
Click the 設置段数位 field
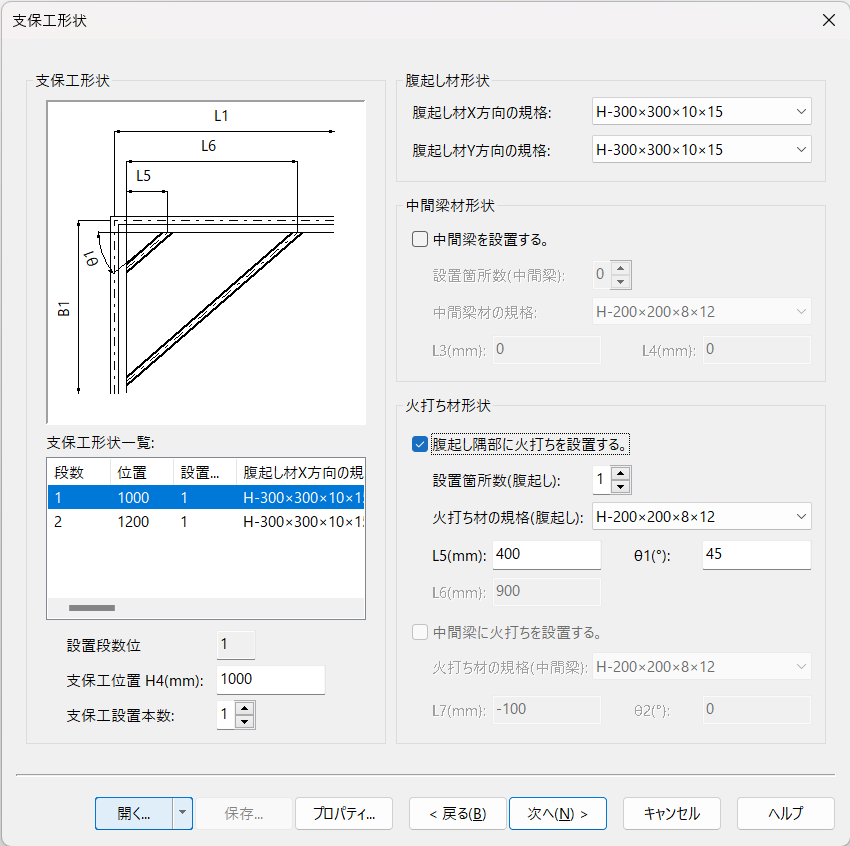[x=236, y=645]
